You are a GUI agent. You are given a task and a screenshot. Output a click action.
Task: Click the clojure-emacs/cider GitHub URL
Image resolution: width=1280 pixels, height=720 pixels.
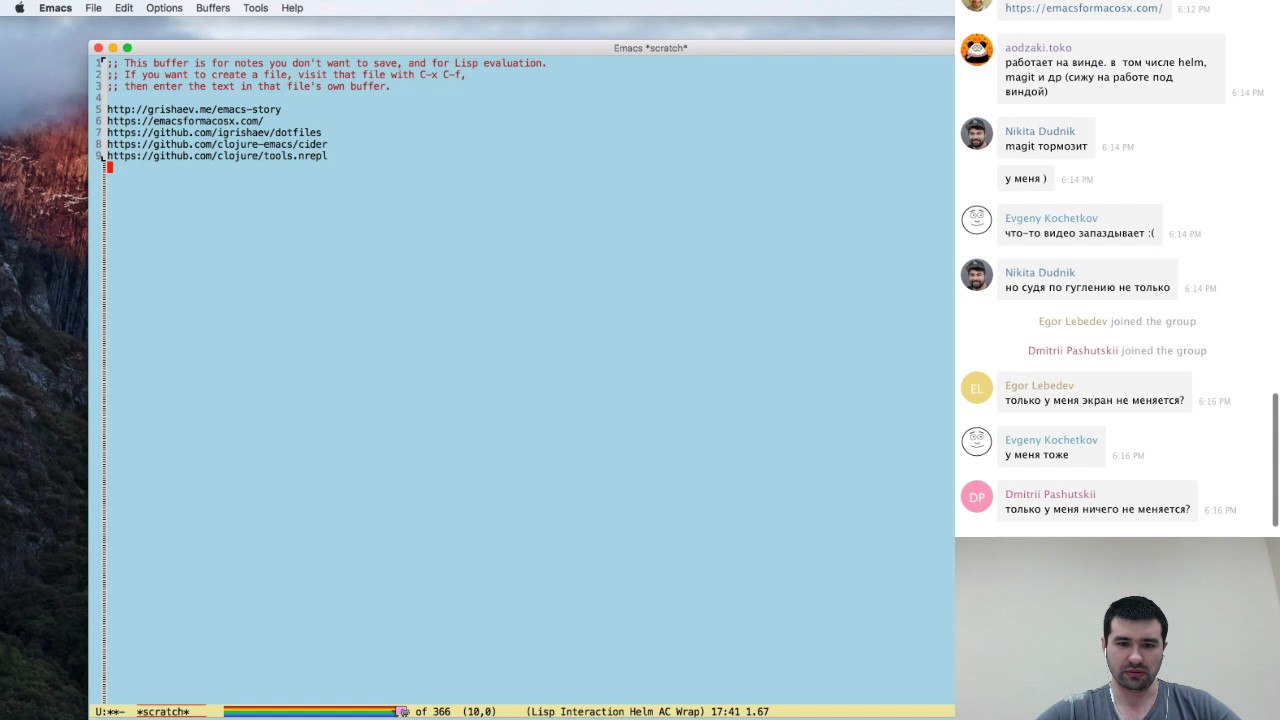217,144
